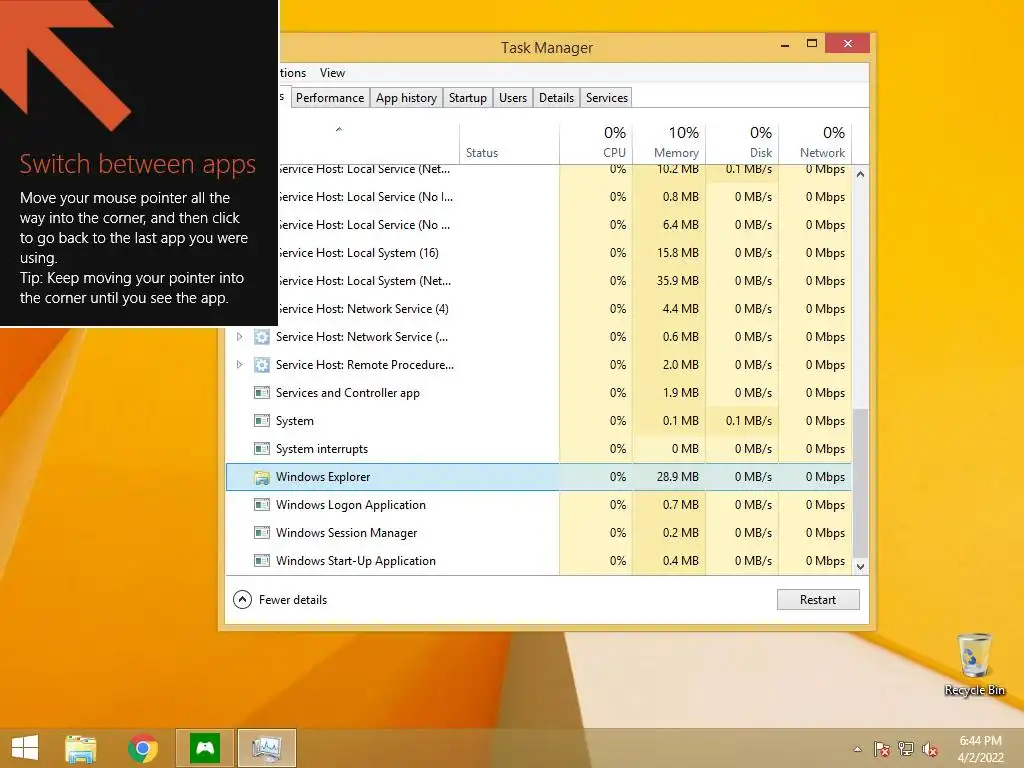Select Windows Session Manager row
Screen dimensions: 1024x768
click(539, 533)
